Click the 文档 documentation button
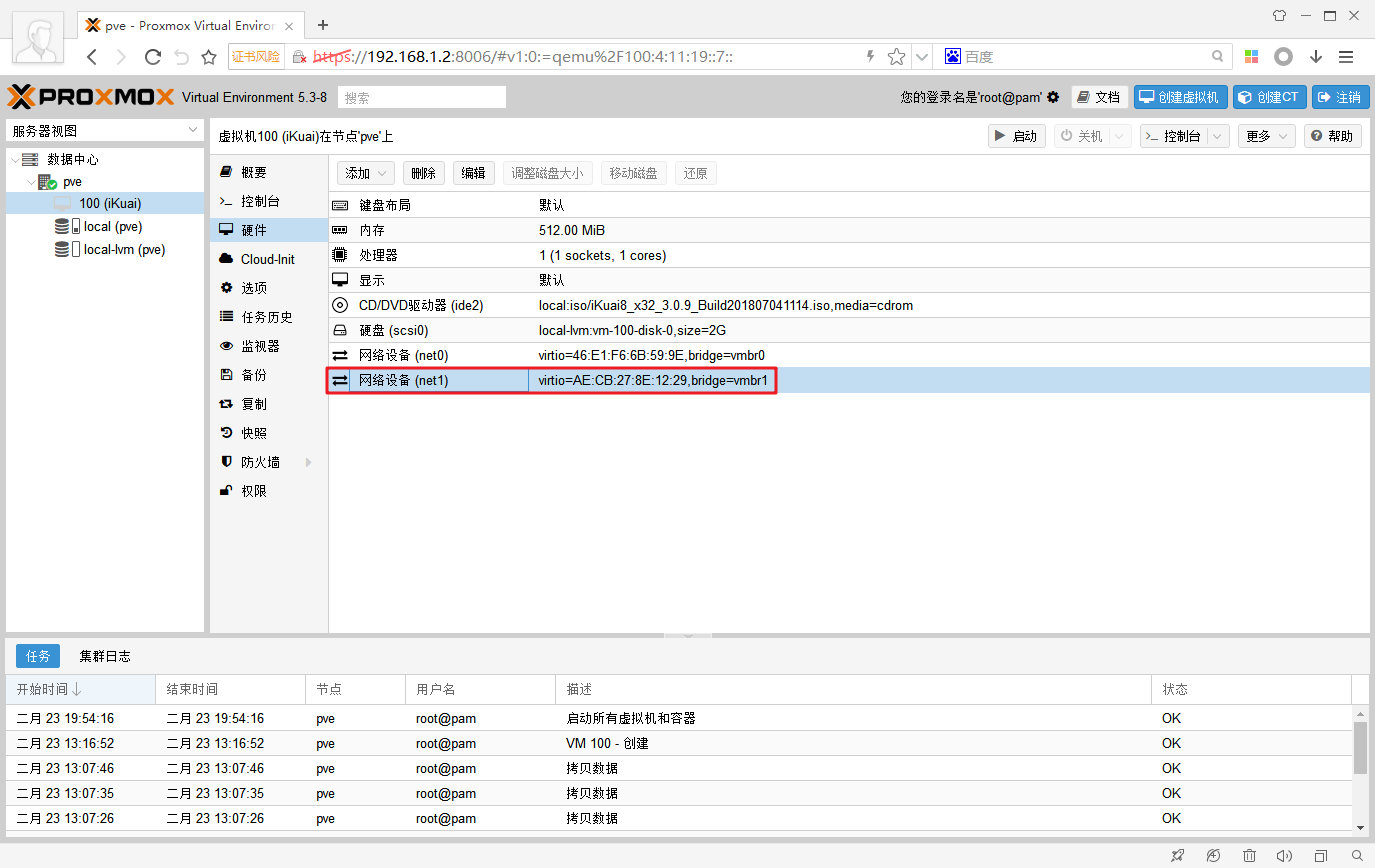Image resolution: width=1375 pixels, height=868 pixels. [x=1099, y=97]
